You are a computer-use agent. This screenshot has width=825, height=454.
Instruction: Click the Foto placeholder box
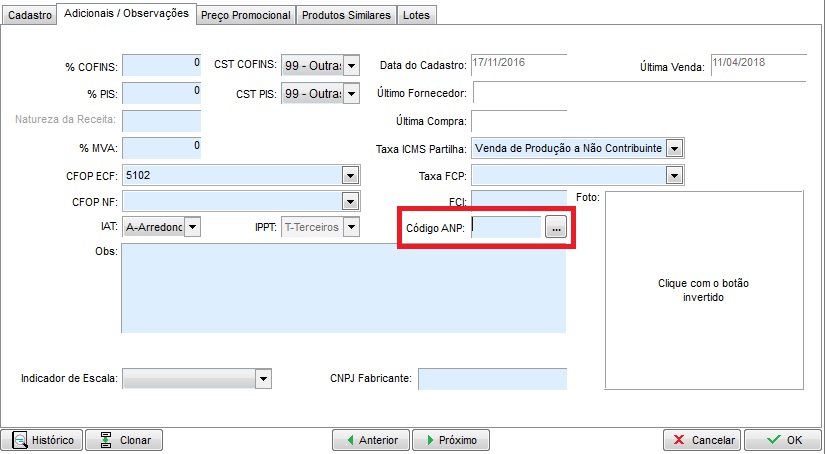[x=704, y=291]
